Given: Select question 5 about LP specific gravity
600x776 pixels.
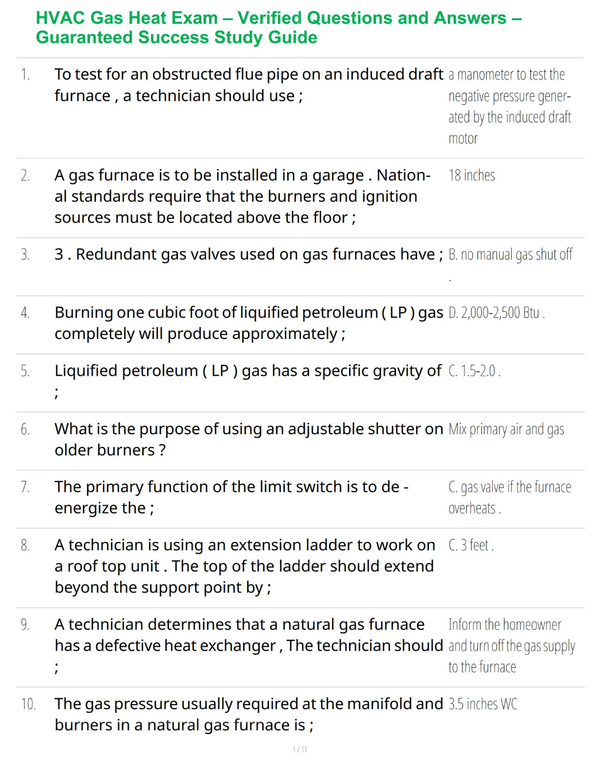Looking at the screenshot, I should 248,381.
